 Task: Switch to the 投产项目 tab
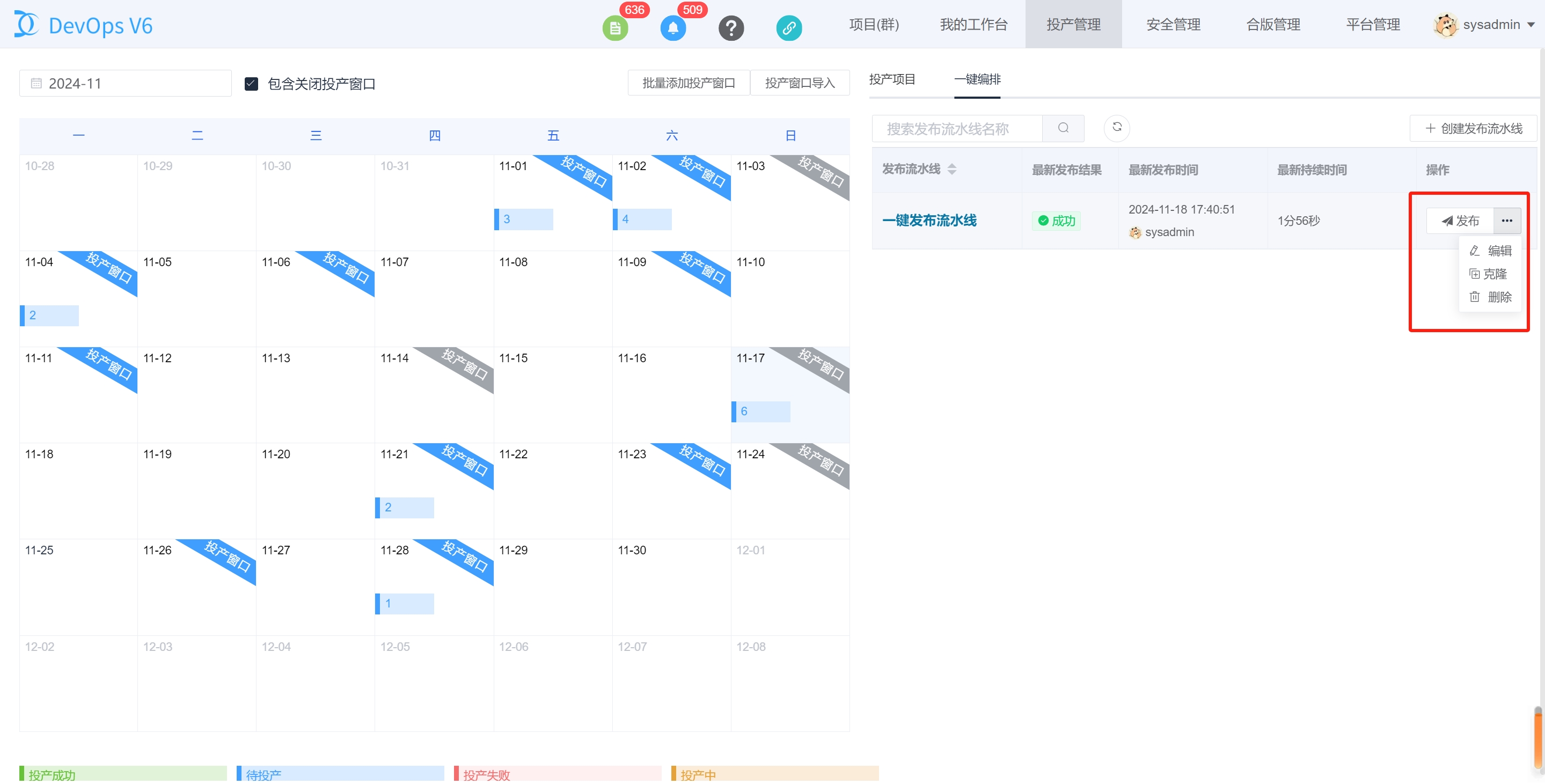pyautogui.click(x=892, y=79)
